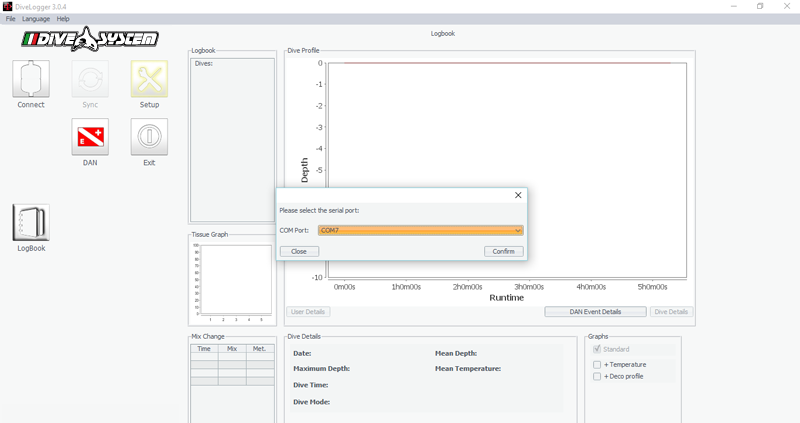800x423 pixels.
Task: Select the Sync icon
Action: coord(90,79)
